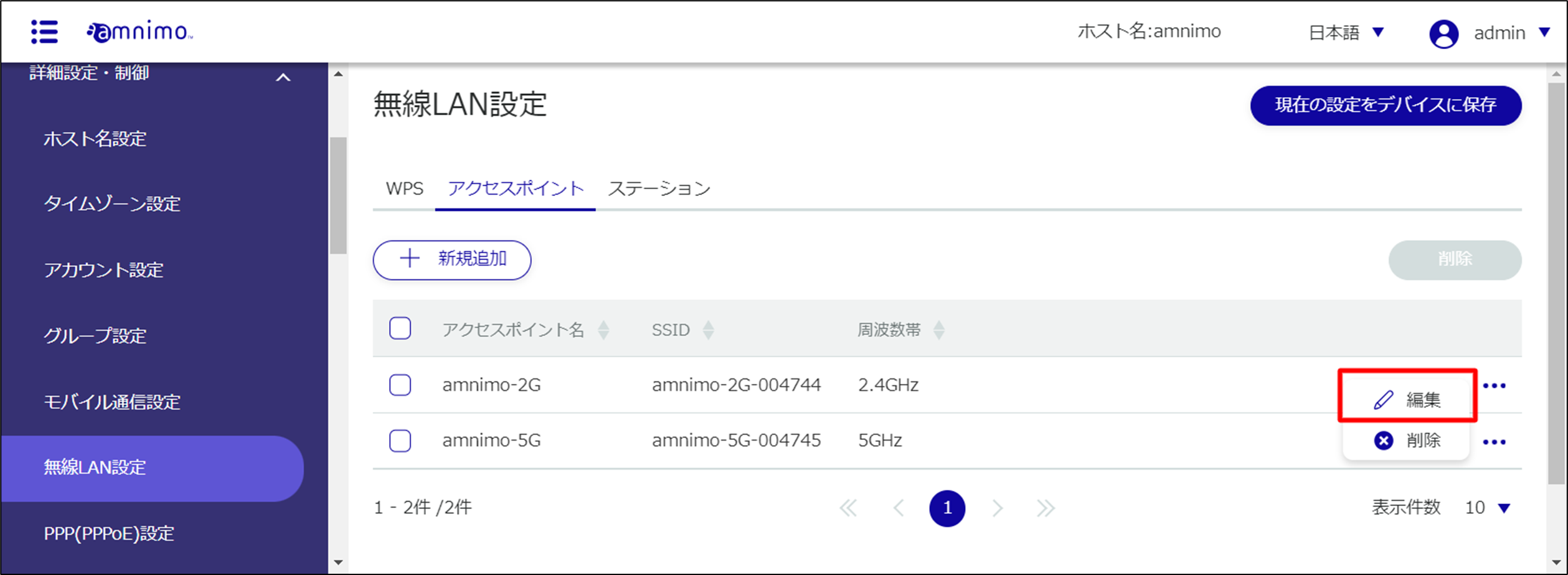
Task: Click the main page scrollbar up arrow
Action: coord(1556,73)
